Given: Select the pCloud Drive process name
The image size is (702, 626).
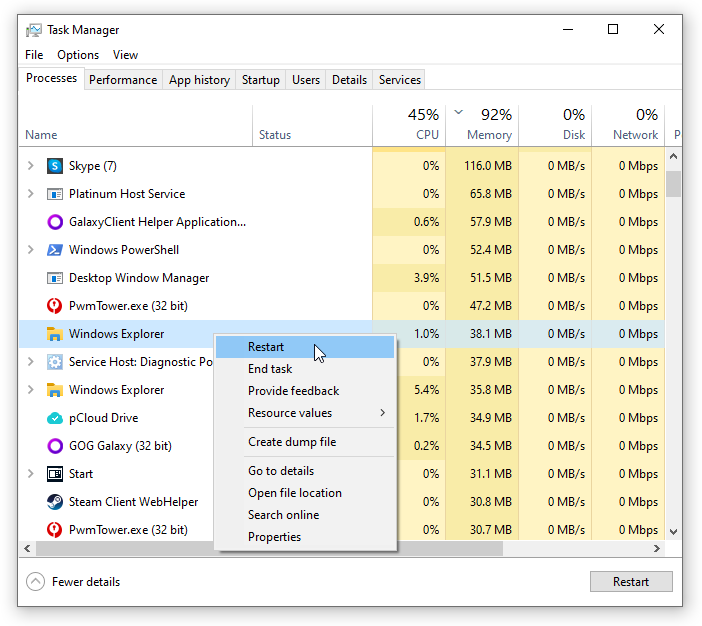Looking at the screenshot, I should pyautogui.click(x=103, y=418).
